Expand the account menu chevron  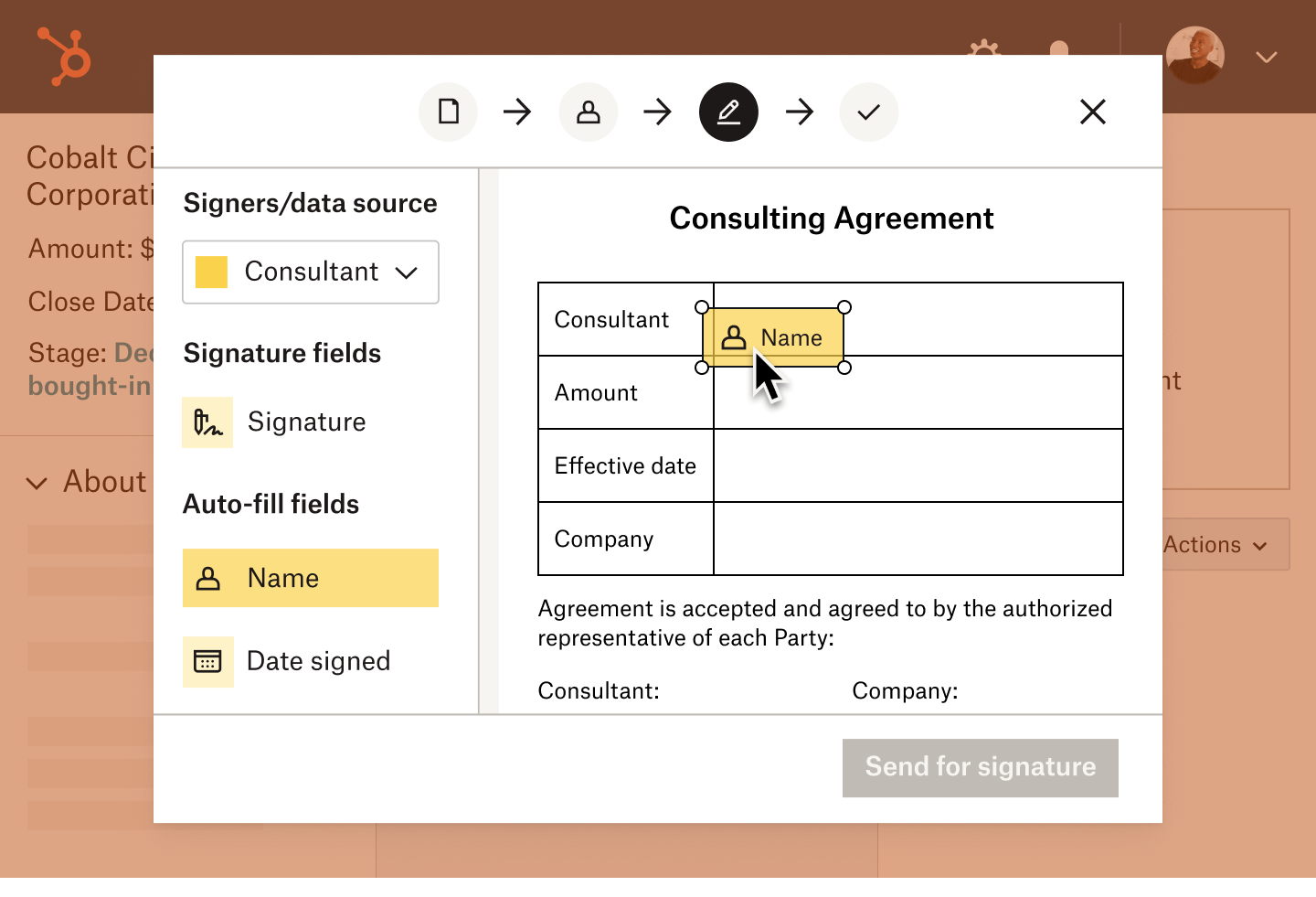(x=1266, y=57)
